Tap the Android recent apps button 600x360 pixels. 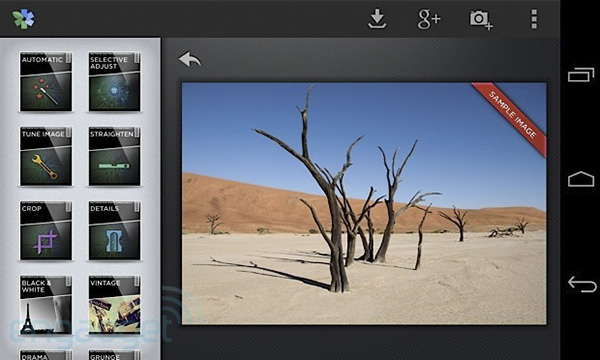(x=581, y=74)
